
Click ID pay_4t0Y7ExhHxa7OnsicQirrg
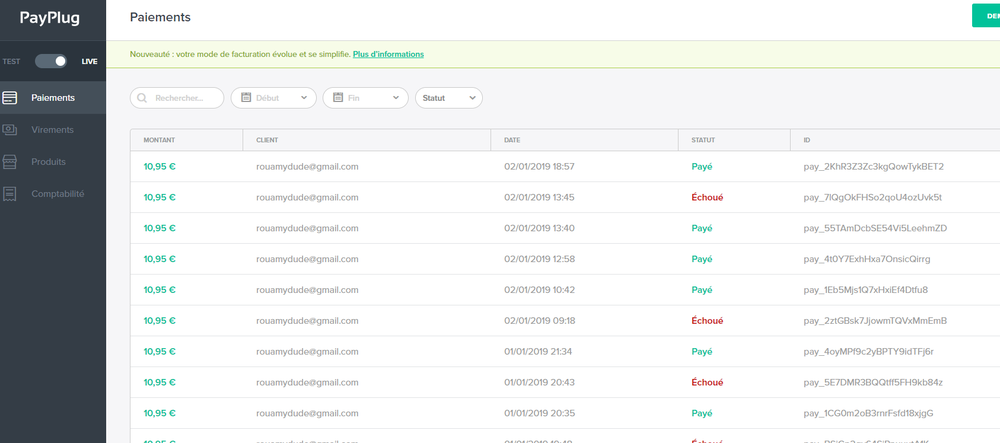[867, 259]
